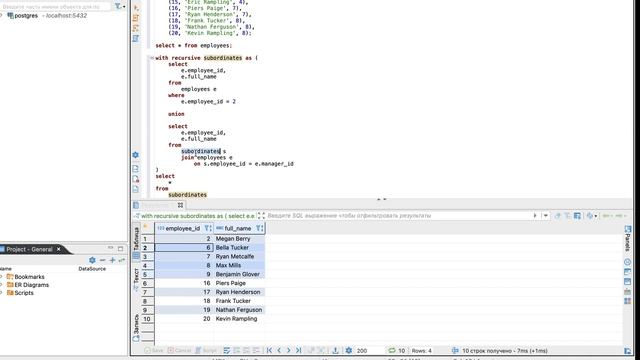Go to previous row page arrow

tap(279, 350)
